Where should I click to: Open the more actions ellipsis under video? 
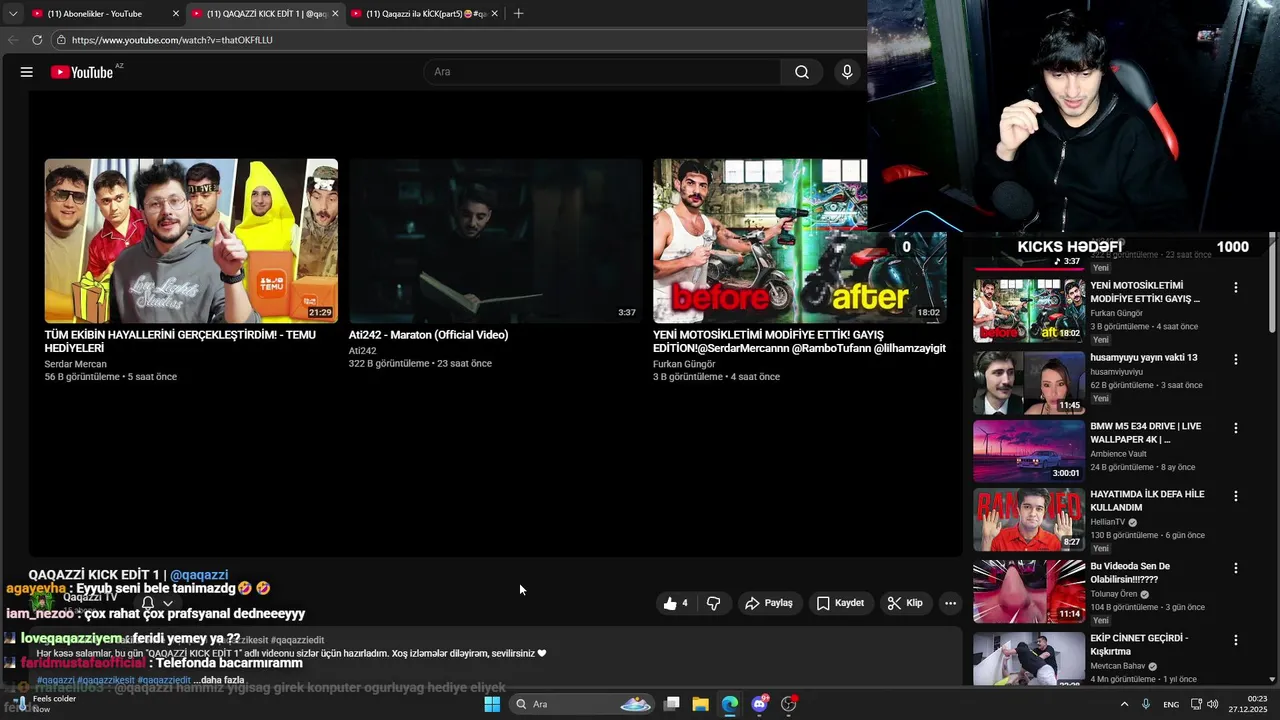pyautogui.click(x=950, y=603)
